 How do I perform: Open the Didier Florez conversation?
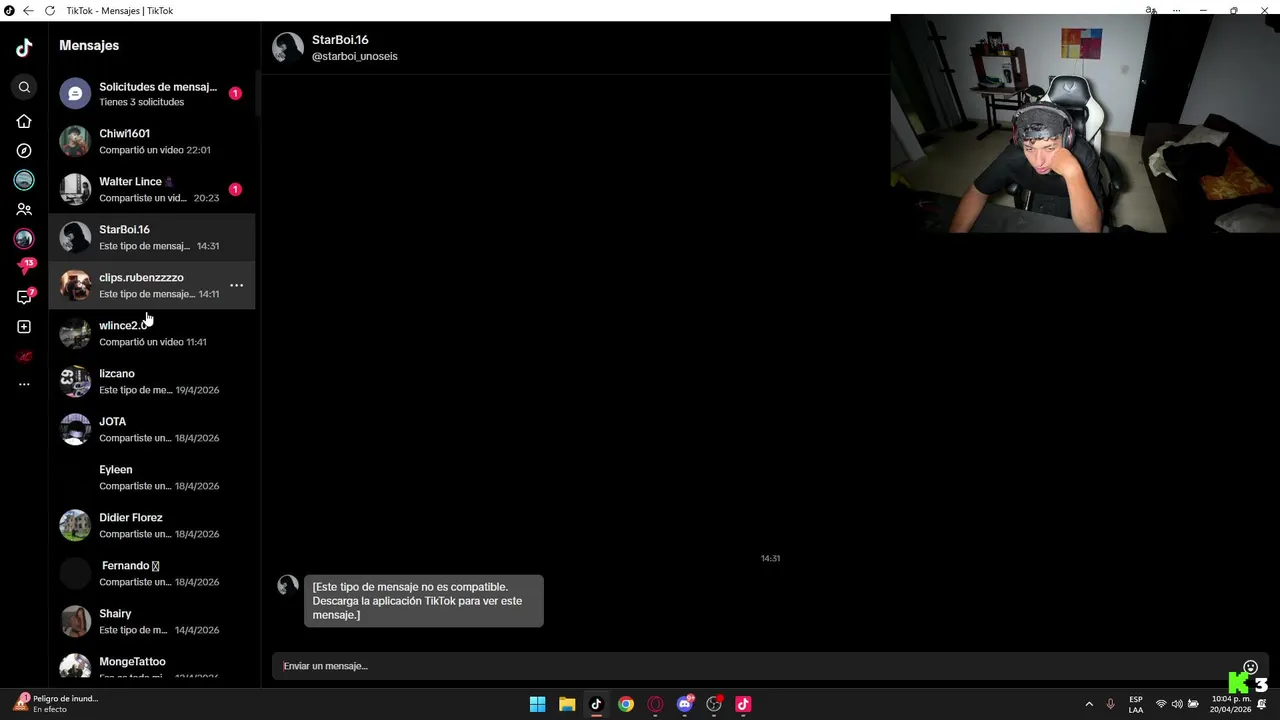(x=152, y=525)
